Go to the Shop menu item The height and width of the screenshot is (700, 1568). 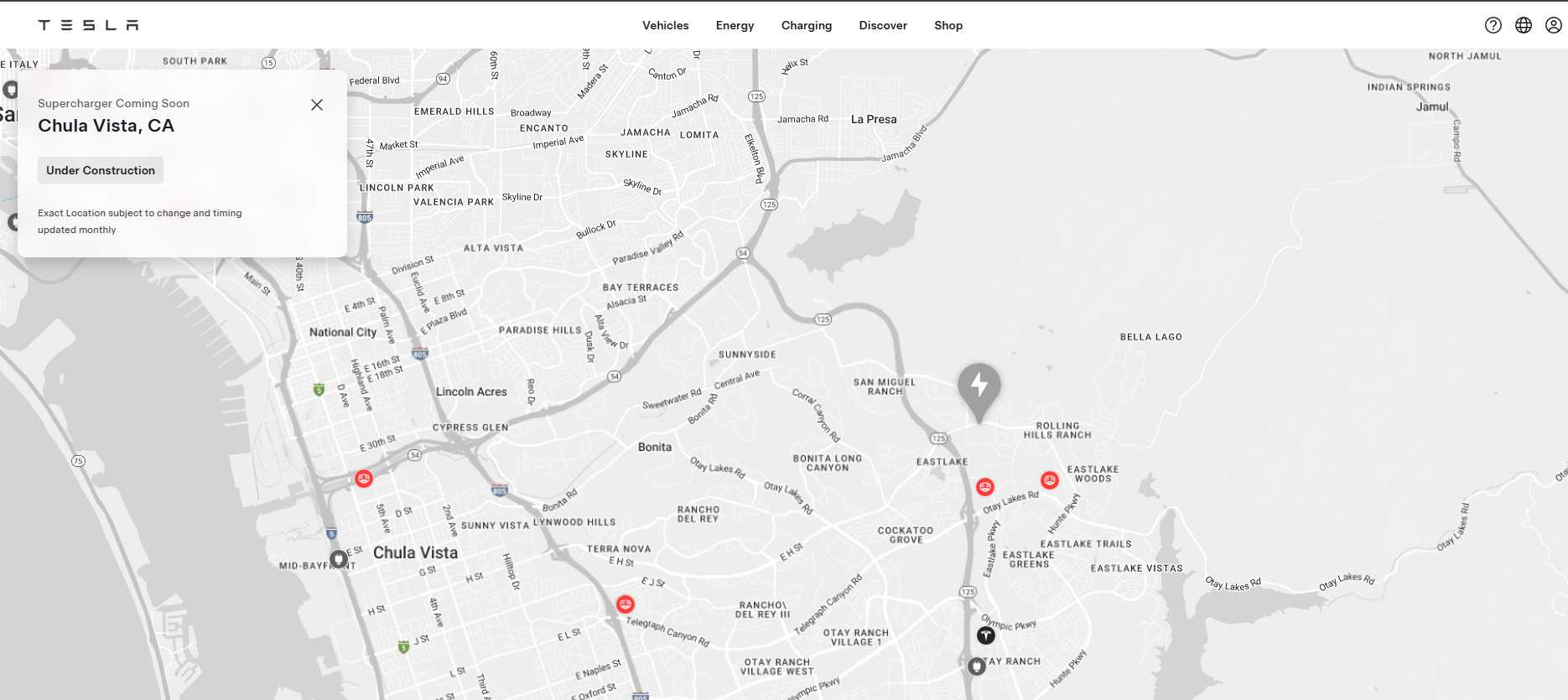click(948, 25)
